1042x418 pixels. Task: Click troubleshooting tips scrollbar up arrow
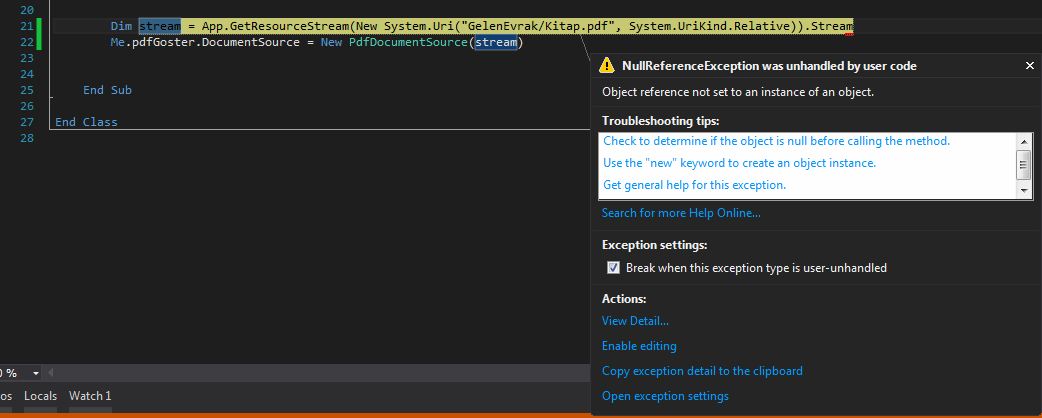(1024, 141)
